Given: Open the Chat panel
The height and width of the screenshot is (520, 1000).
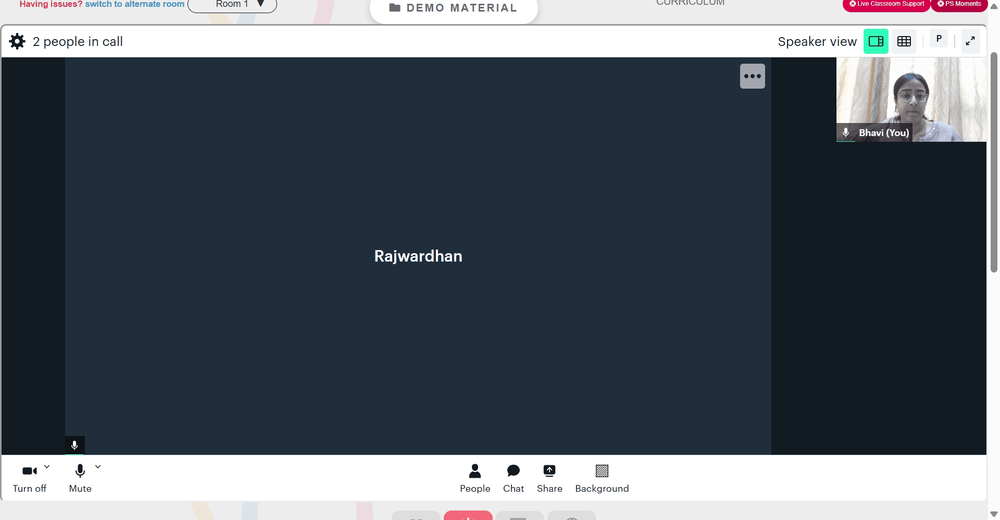Looking at the screenshot, I should tap(513, 478).
